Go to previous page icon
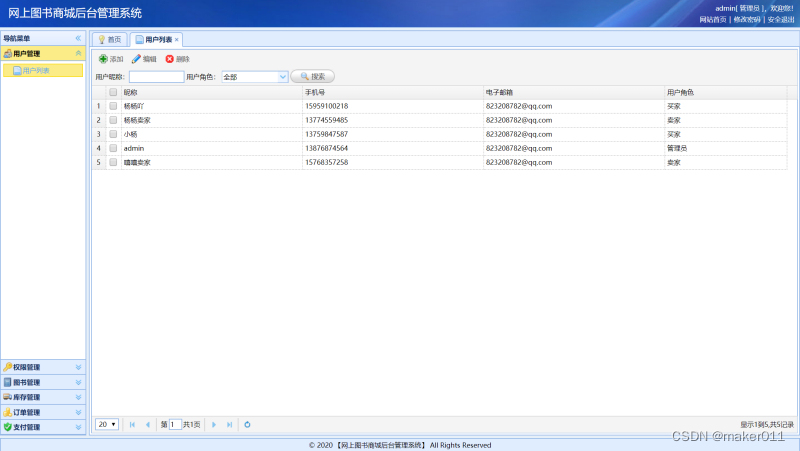The height and width of the screenshot is (451, 800). click(x=148, y=424)
